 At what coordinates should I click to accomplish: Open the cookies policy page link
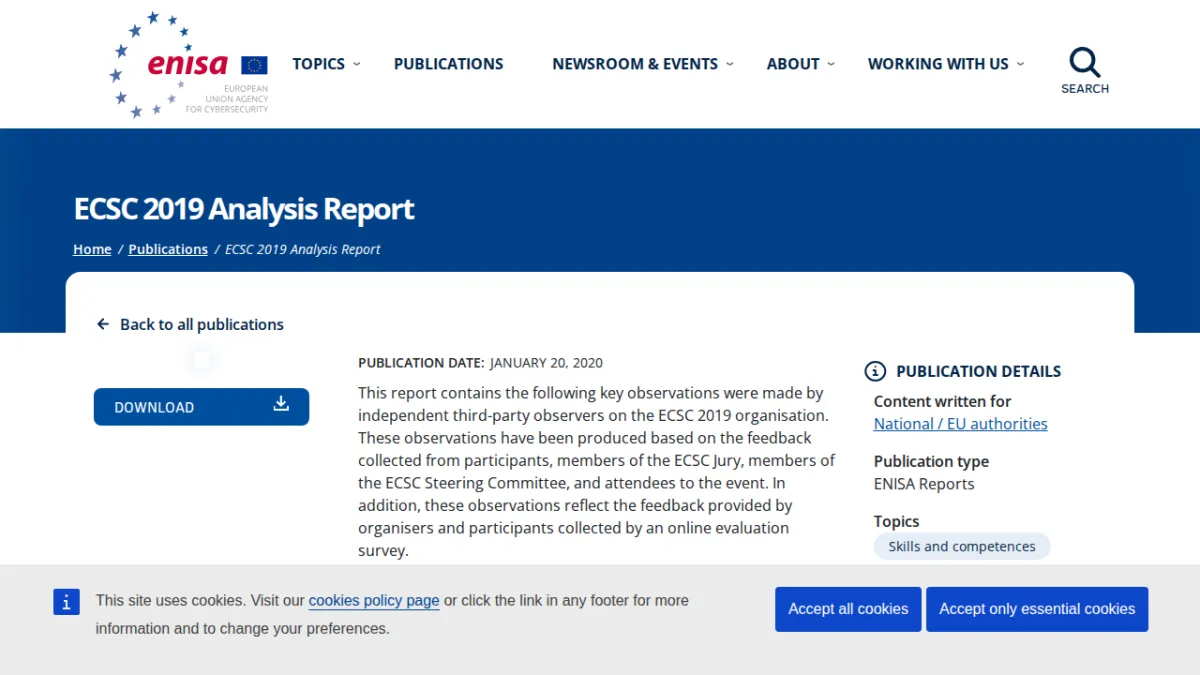tap(374, 601)
